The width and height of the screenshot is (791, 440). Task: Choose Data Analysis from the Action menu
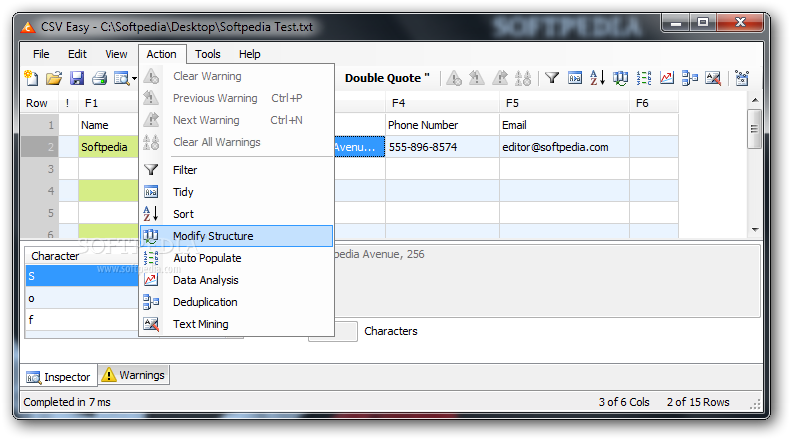(236, 280)
